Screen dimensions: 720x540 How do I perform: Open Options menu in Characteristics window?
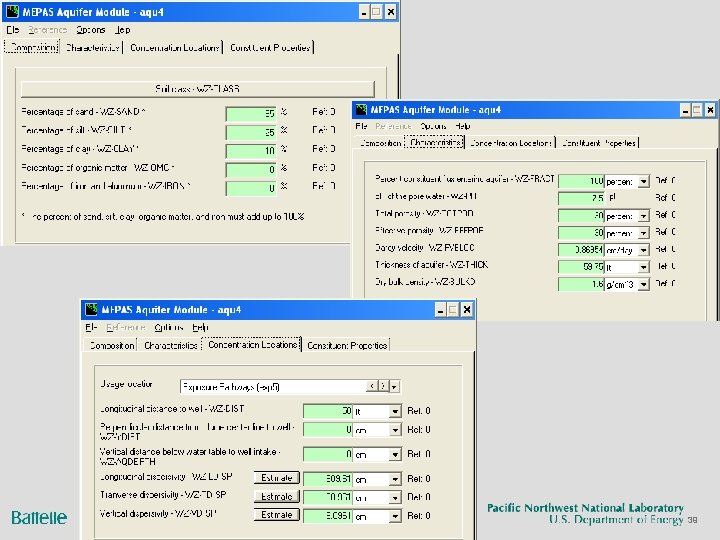coord(433,126)
